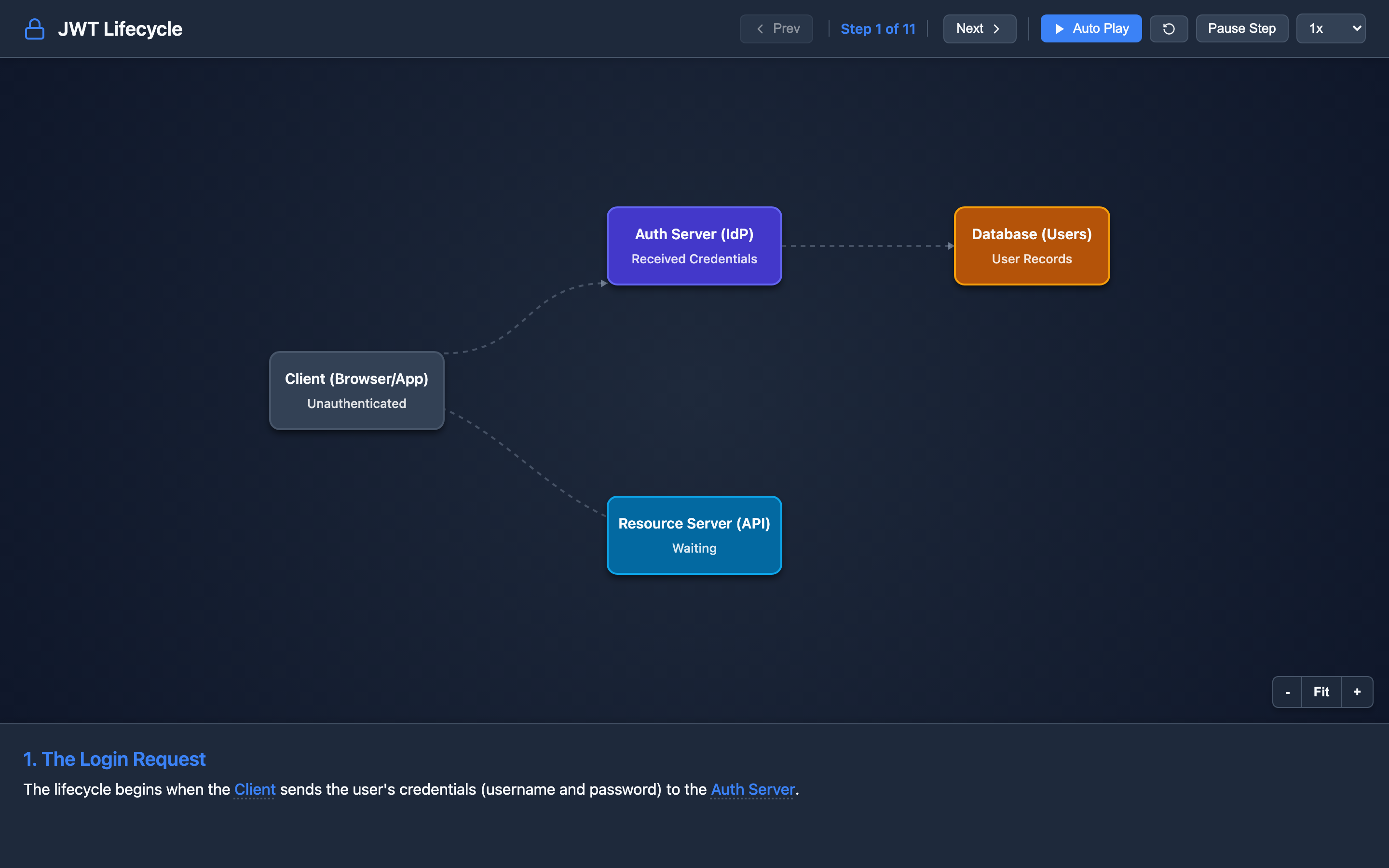Click the 'User Records' status text

(1032, 259)
